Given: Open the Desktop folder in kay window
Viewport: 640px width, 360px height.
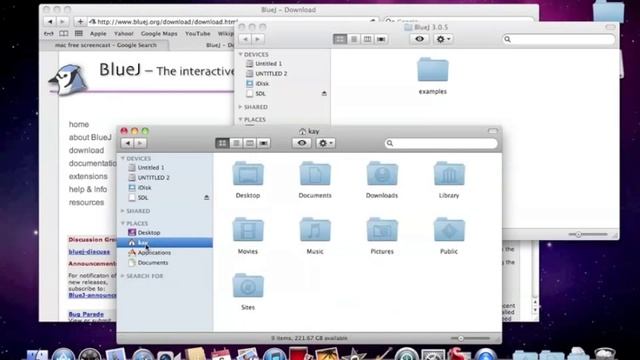Looking at the screenshot, I should click(248, 174).
